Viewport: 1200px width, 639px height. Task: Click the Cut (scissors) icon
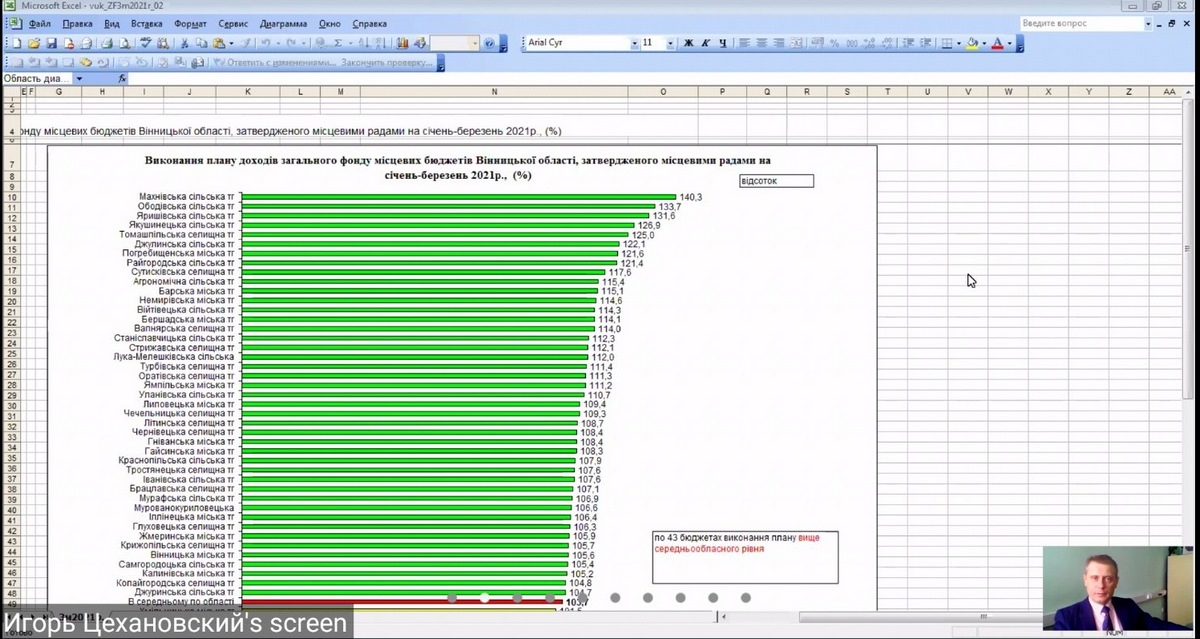click(185, 43)
